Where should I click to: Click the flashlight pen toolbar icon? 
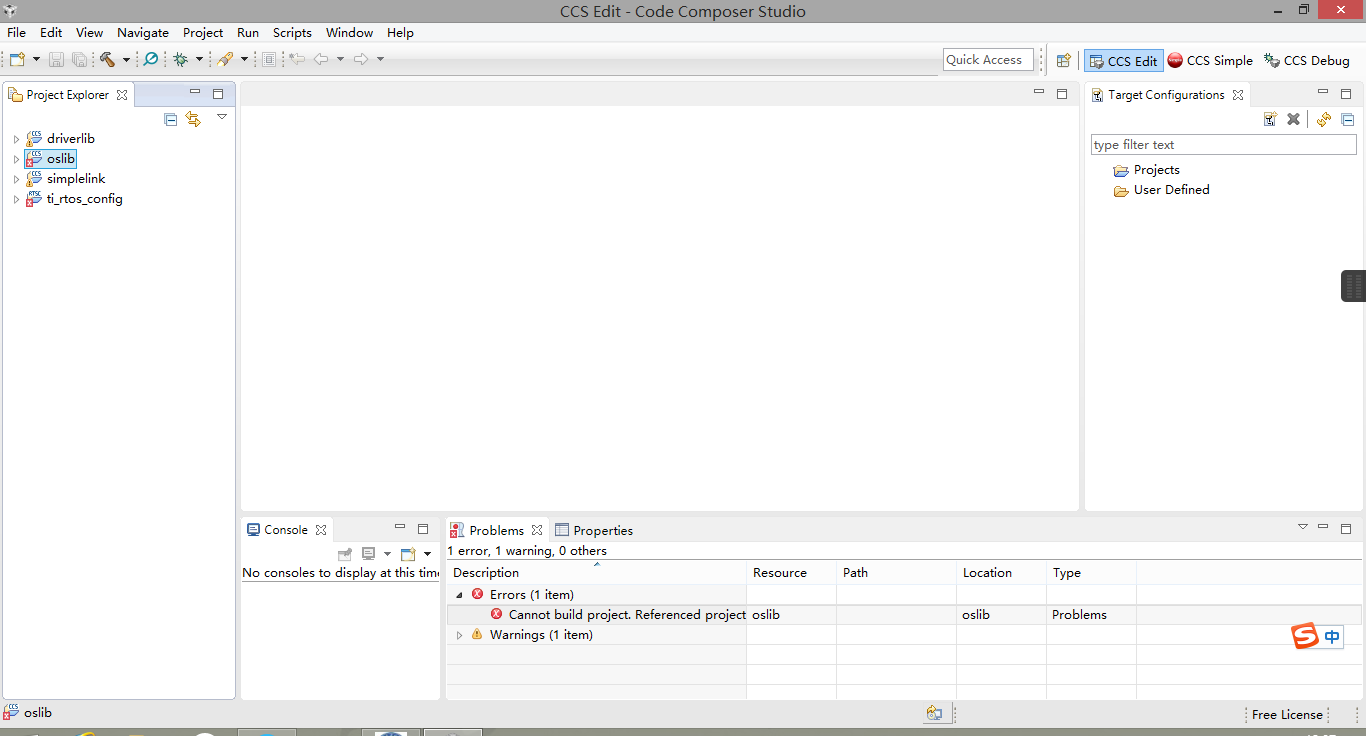coord(225,60)
